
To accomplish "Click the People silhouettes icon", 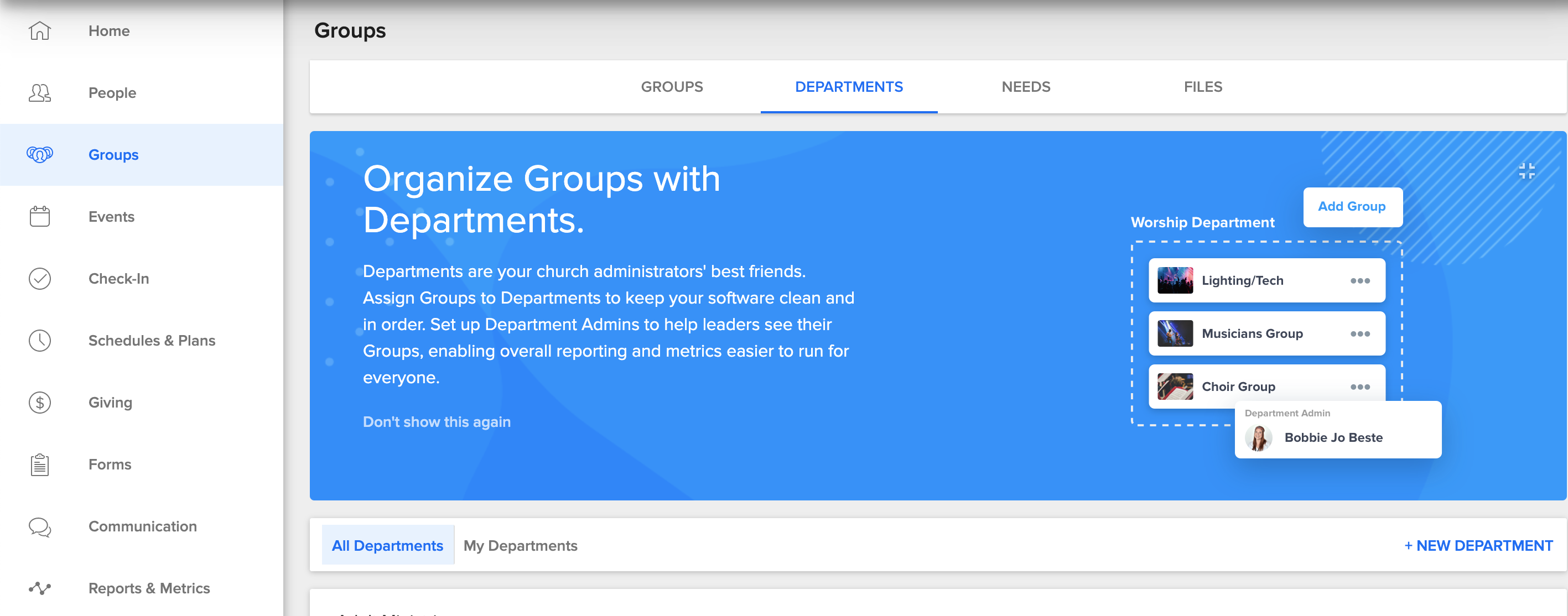I will click(40, 92).
